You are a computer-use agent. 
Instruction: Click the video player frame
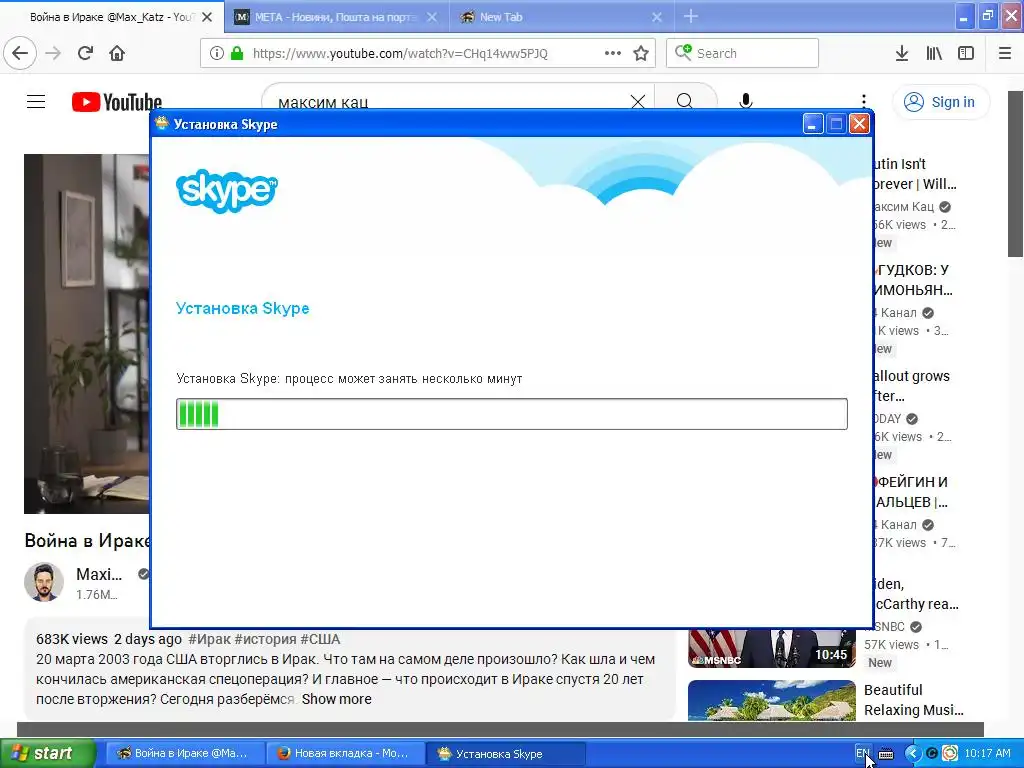click(x=87, y=334)
